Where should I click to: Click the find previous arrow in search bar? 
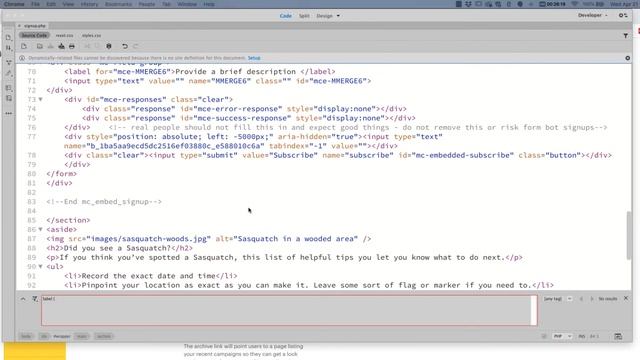pos(581,299)
